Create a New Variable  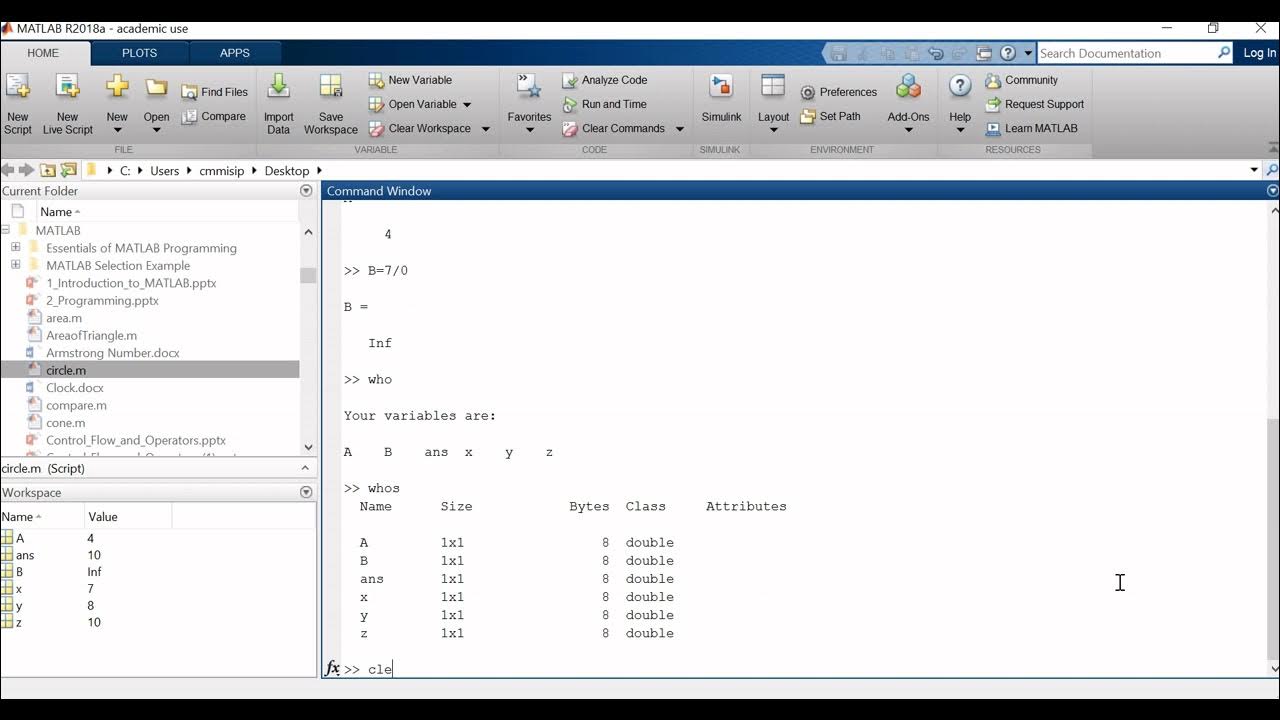[x=410, y=80]
